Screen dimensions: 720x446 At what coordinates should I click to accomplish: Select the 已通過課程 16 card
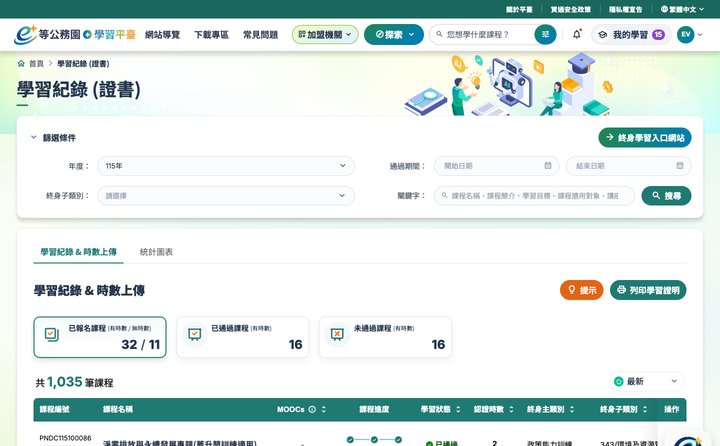pos(243,337)
